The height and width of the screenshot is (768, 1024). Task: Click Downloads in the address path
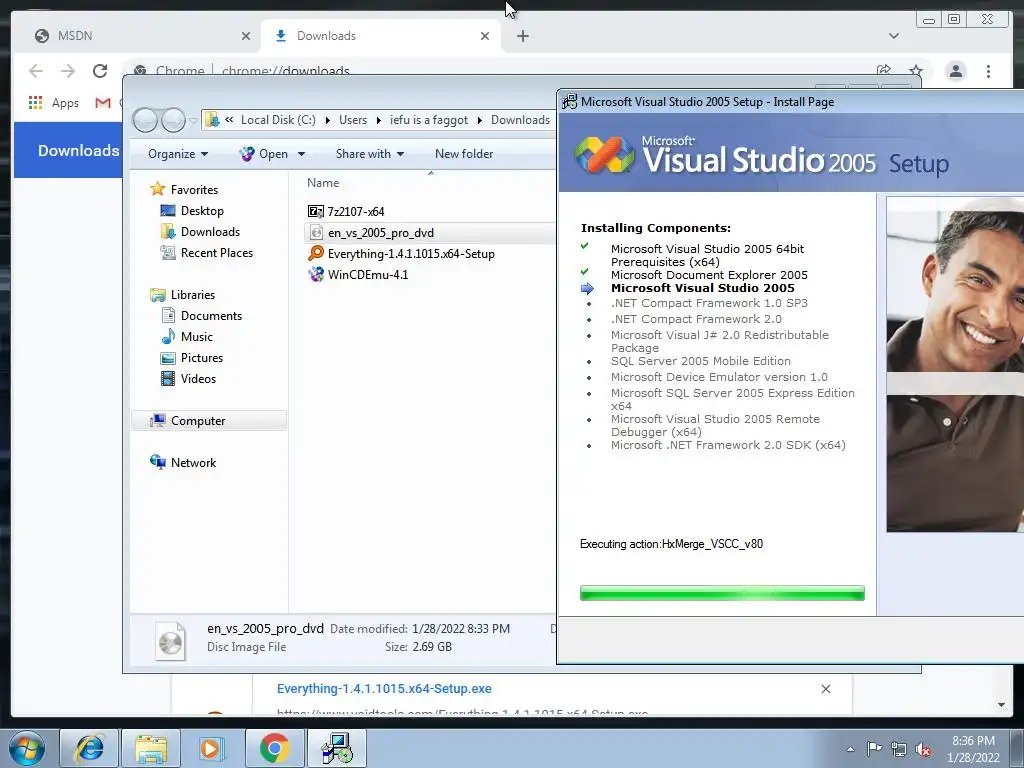point(520,120)
